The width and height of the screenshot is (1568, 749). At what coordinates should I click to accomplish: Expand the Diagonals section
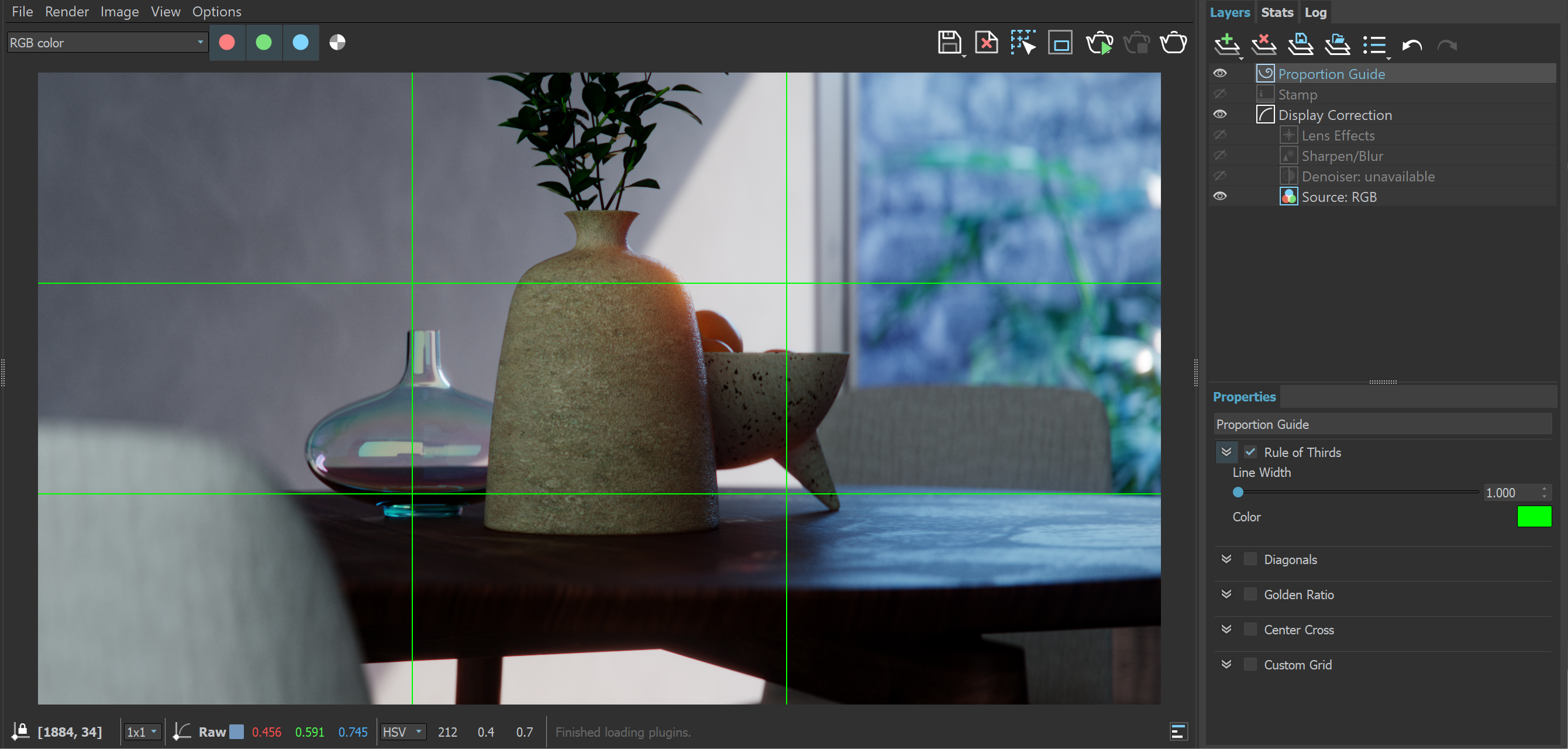[x=1226, y=559]
